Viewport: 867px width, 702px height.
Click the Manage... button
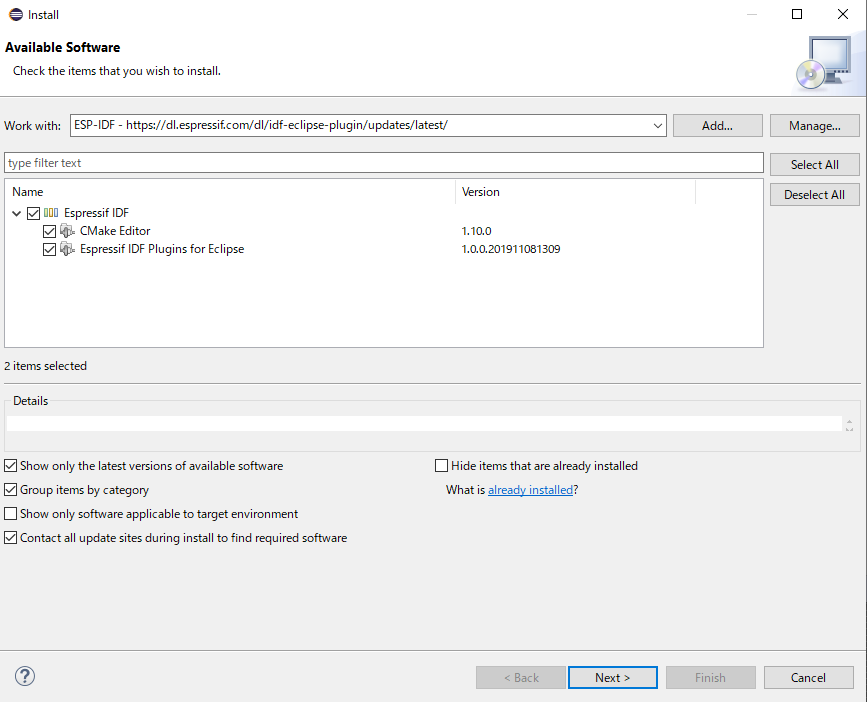tap(814, 125)
